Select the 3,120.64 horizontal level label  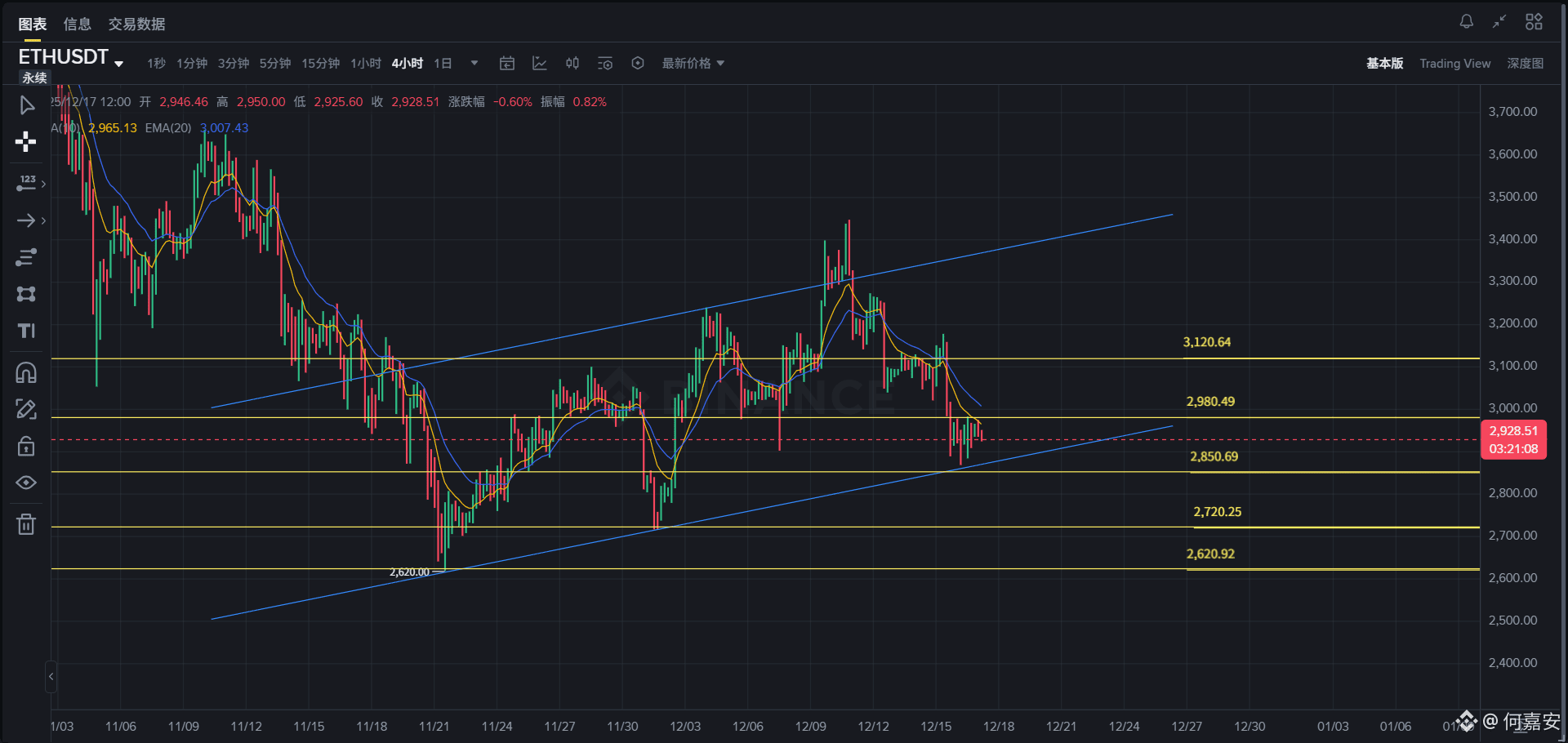pyautogui.click(x=1207, y=342)
